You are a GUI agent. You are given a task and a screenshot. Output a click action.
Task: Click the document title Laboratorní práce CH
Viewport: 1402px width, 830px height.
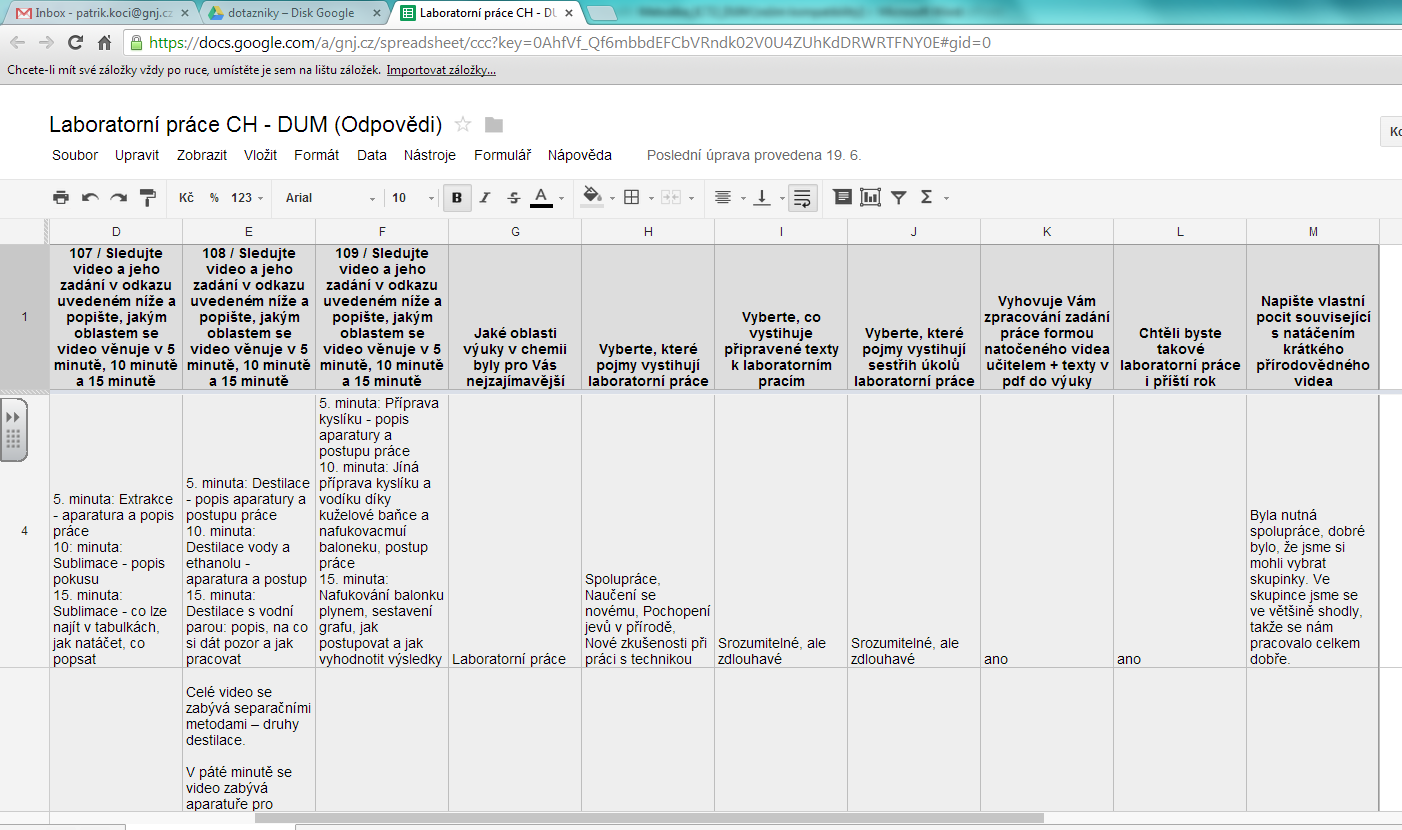pyautogui.click(x=245, y=125)
